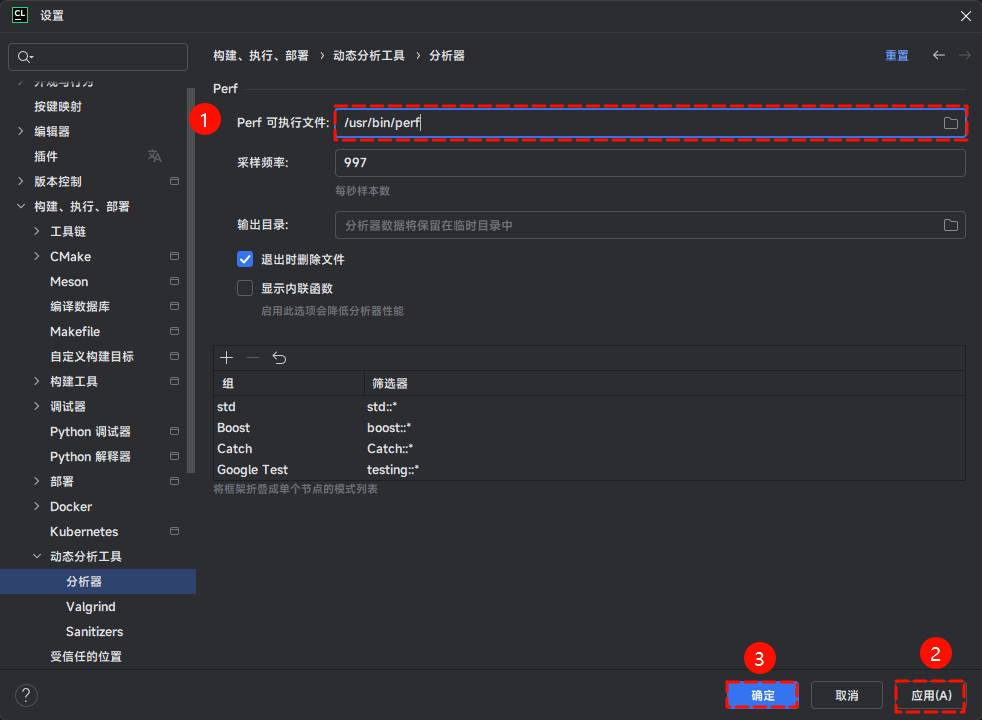The height and width of the screenshot is (720, 982).
Task: Toggle the sync icon next to CMake
Action: [x=174, y=256]
